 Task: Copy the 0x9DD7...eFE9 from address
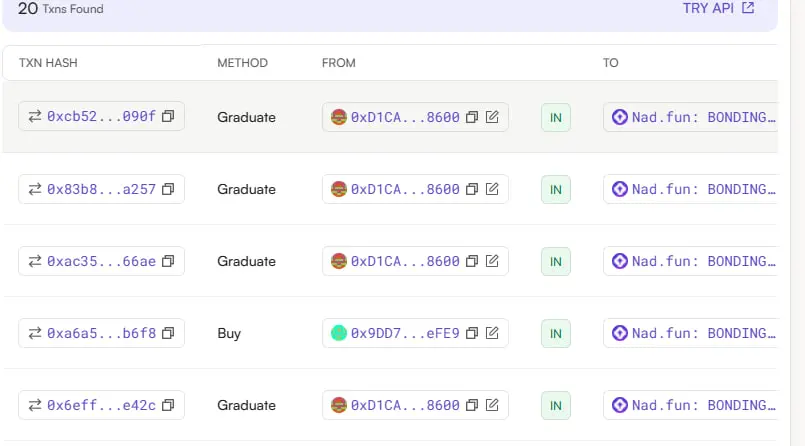pyautogui.click(x=472, y=333)
